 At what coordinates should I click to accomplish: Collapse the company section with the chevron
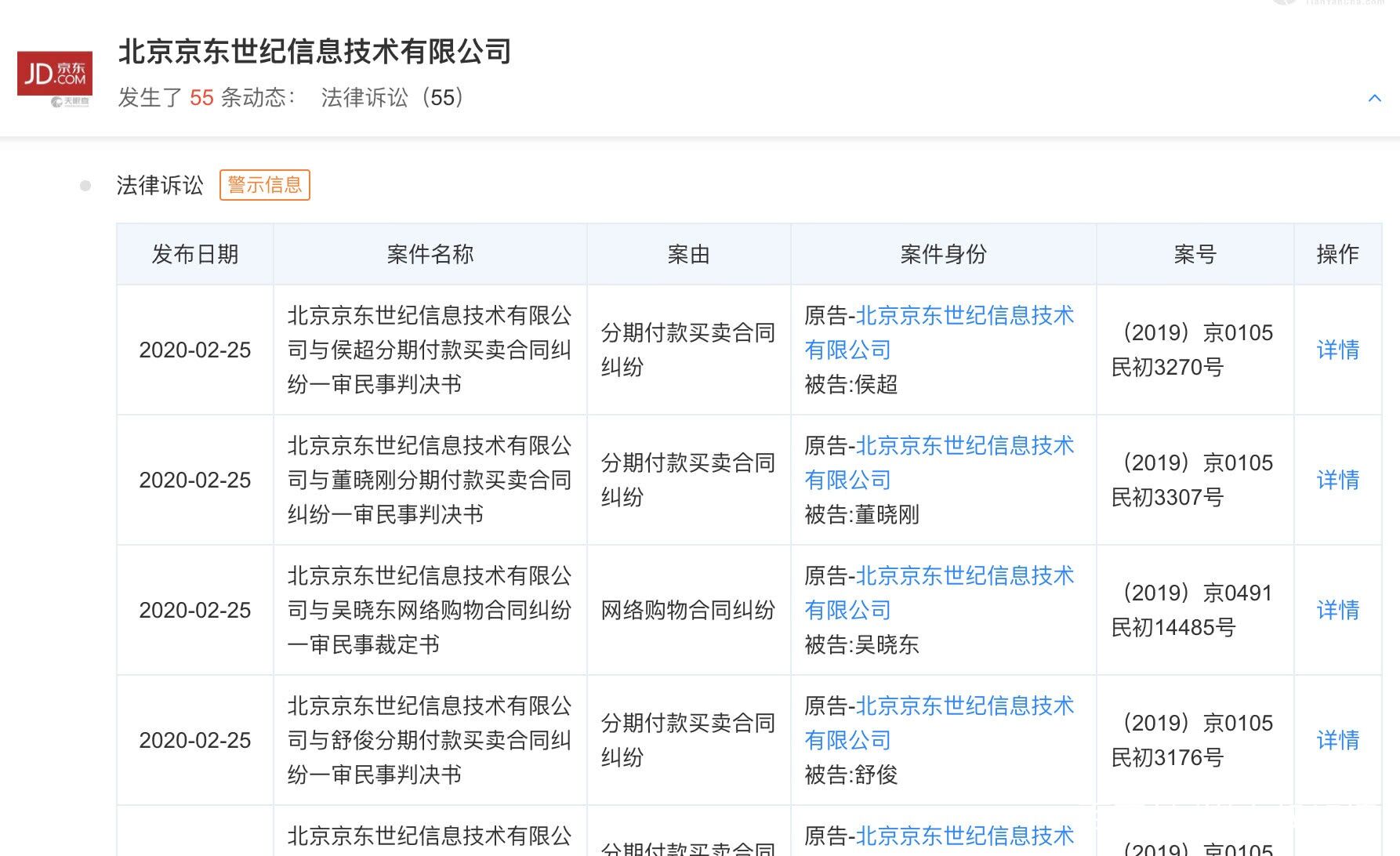[1374, 98]
